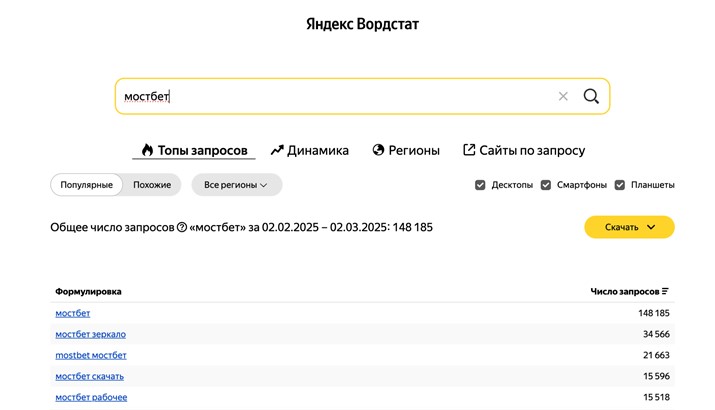
Task: Open the Все регионы dropdown
Action: point(237,185)
